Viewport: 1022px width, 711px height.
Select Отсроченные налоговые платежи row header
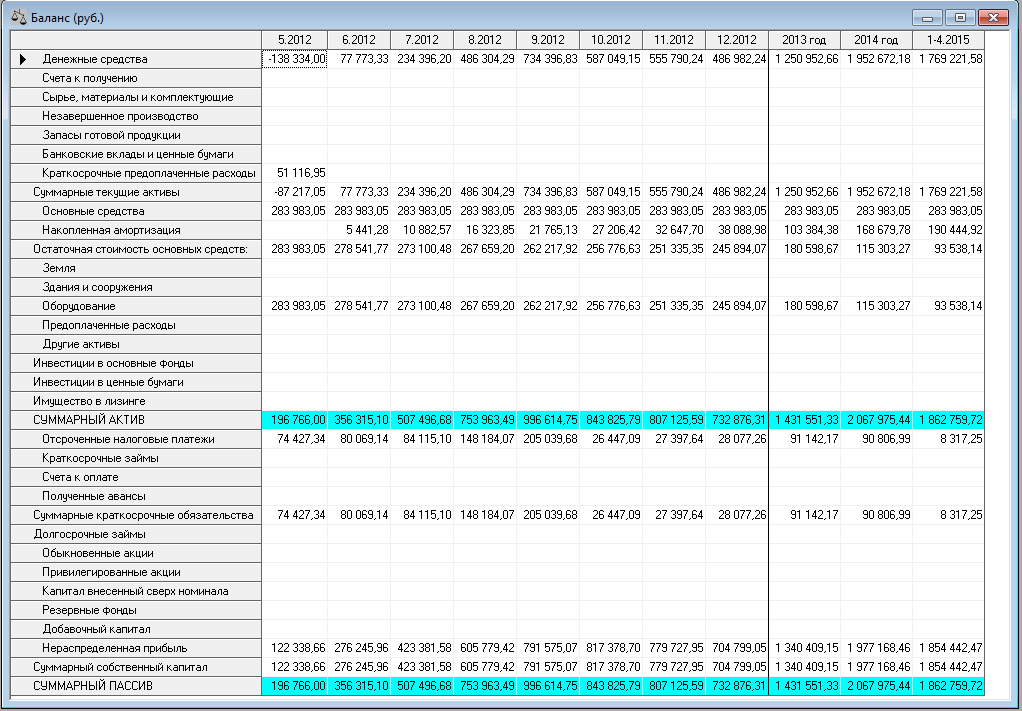pos(136,439)
